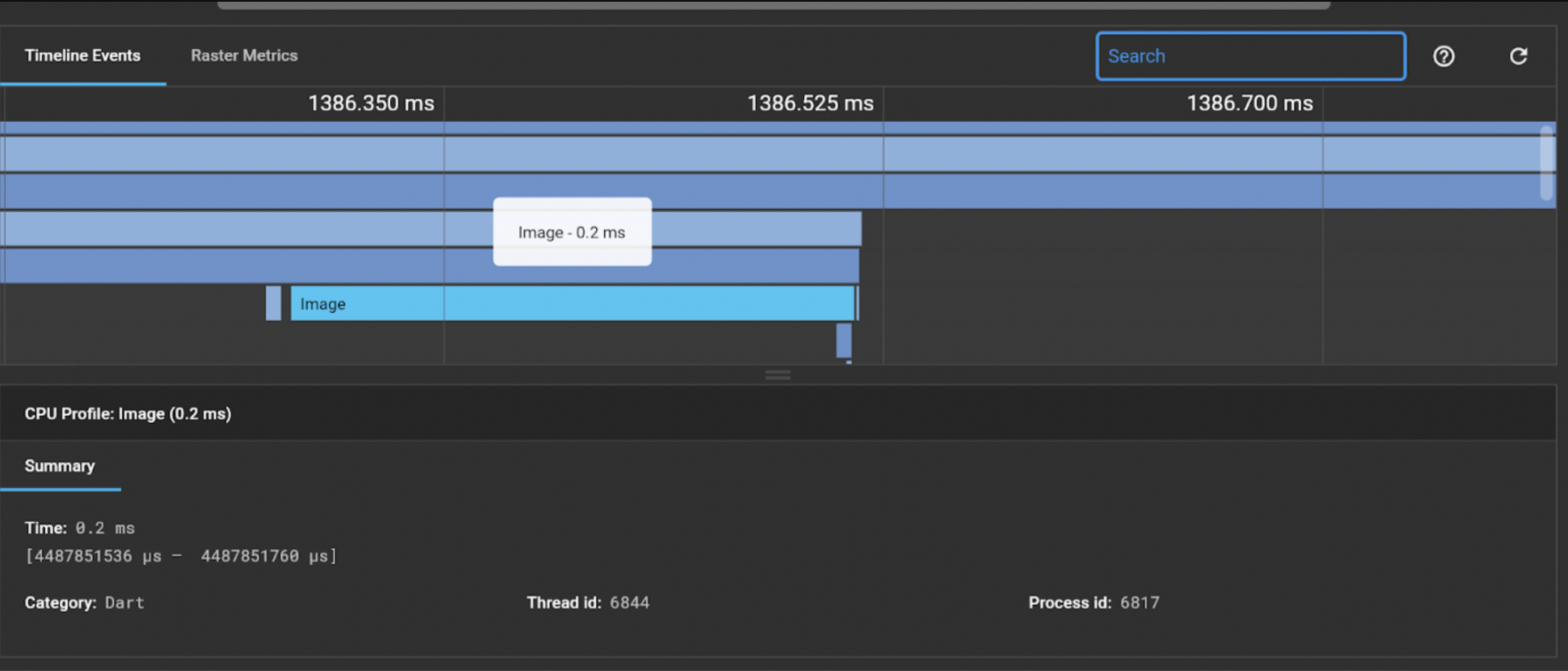Open the Summary tab

(59, 466)
